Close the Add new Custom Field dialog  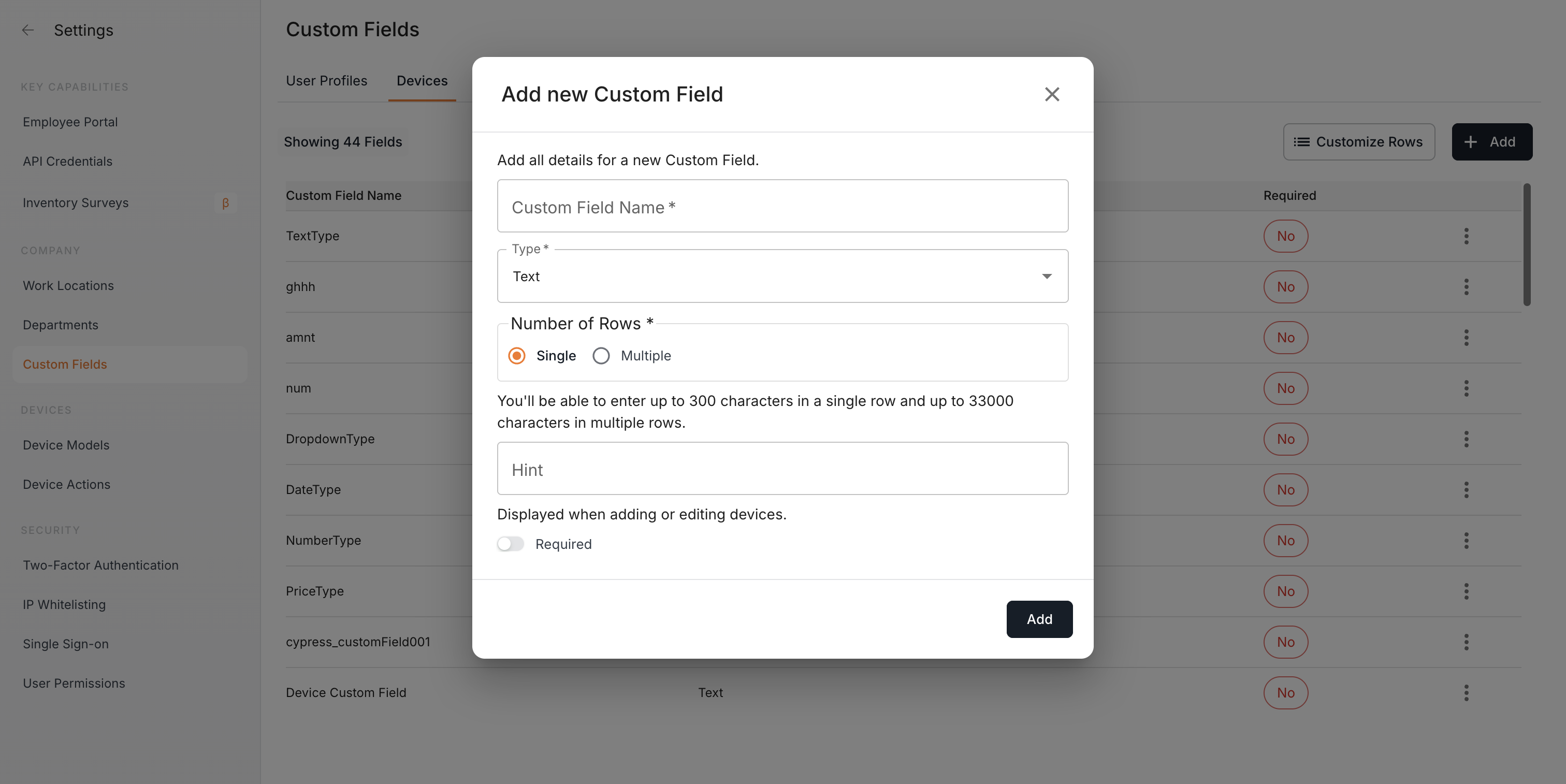pos(1052,94)
